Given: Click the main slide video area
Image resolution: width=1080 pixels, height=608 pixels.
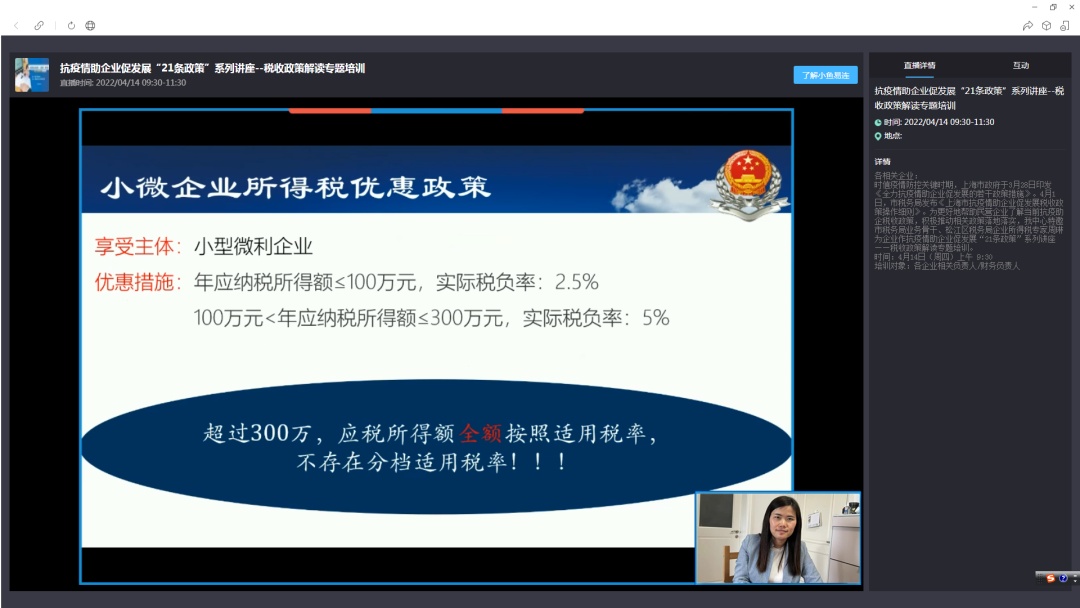Looking at the screenshot, I should pos(436,346).
